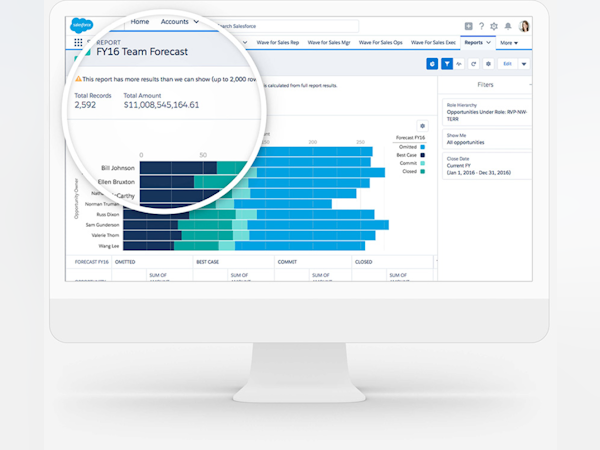Screen dimensions: 600x450
Task: Open the notifications bell
Action: click(508, 26)
